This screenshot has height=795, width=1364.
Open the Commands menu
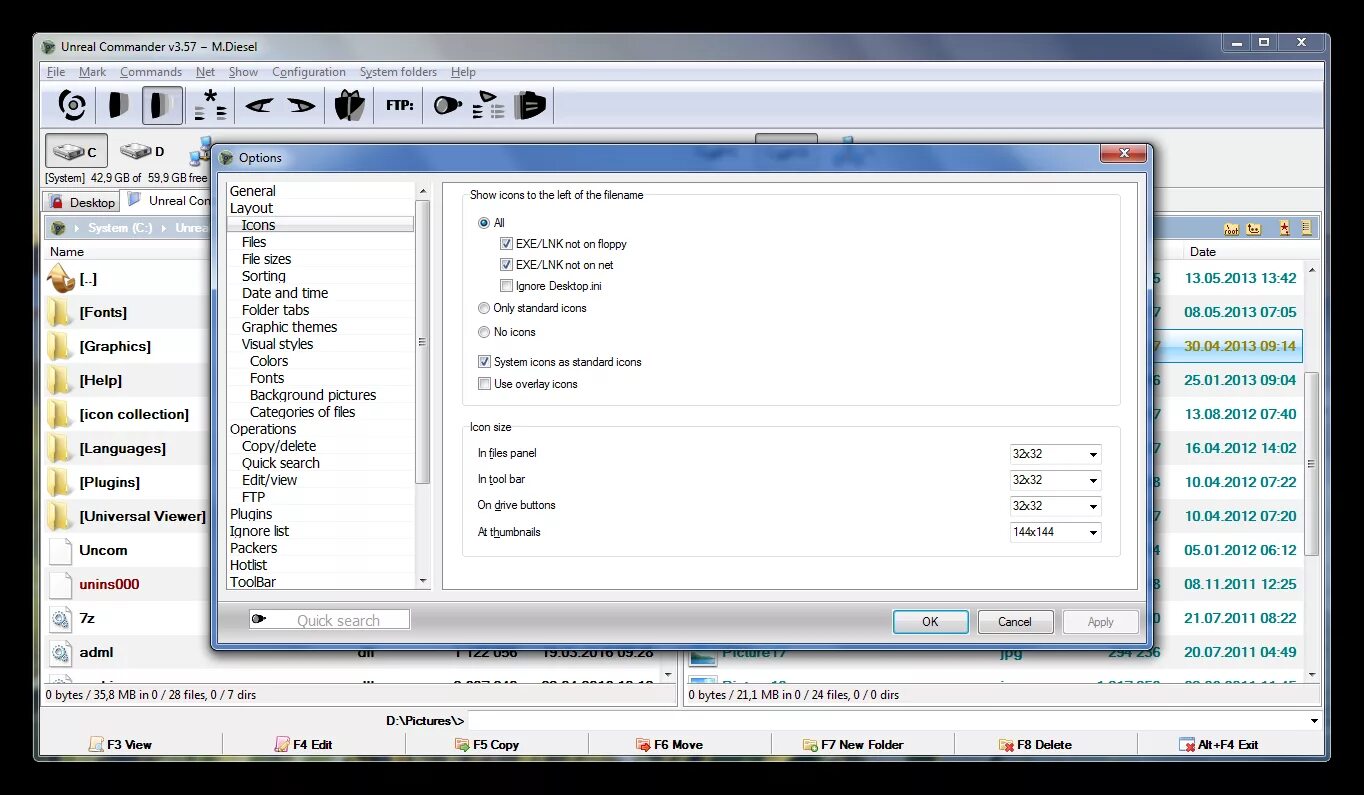pyautogui.click(x=151, y=72)
